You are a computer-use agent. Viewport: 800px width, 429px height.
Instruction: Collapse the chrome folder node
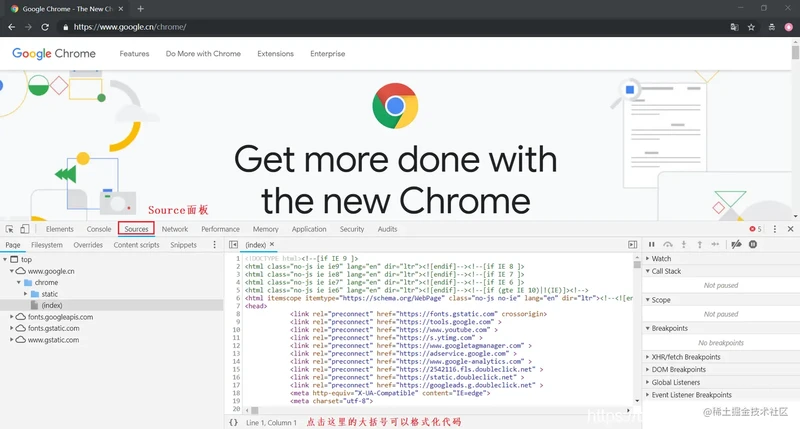click(19, 282)
